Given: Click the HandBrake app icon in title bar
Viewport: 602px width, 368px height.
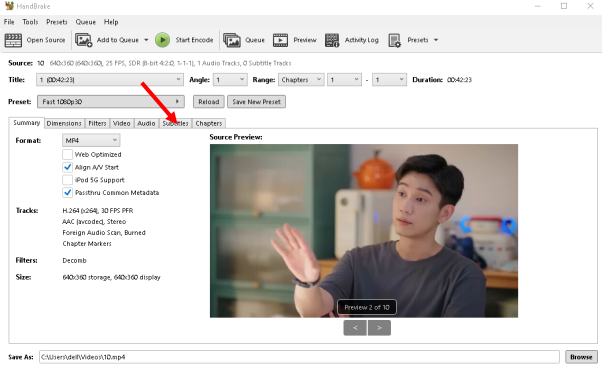Looking at the screenshot, I should tap(9, 6).
